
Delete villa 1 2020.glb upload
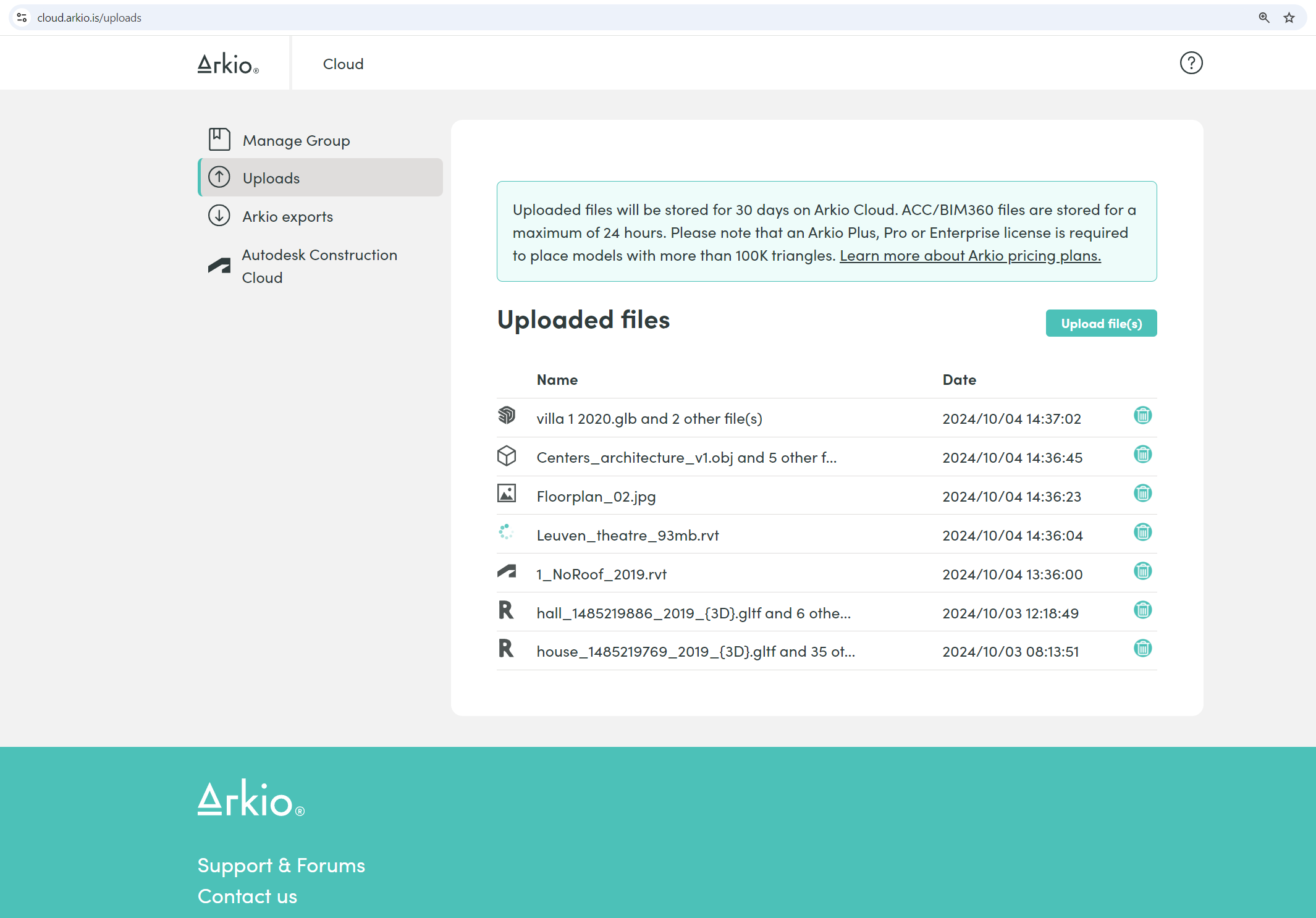[x=1142, y=416]
